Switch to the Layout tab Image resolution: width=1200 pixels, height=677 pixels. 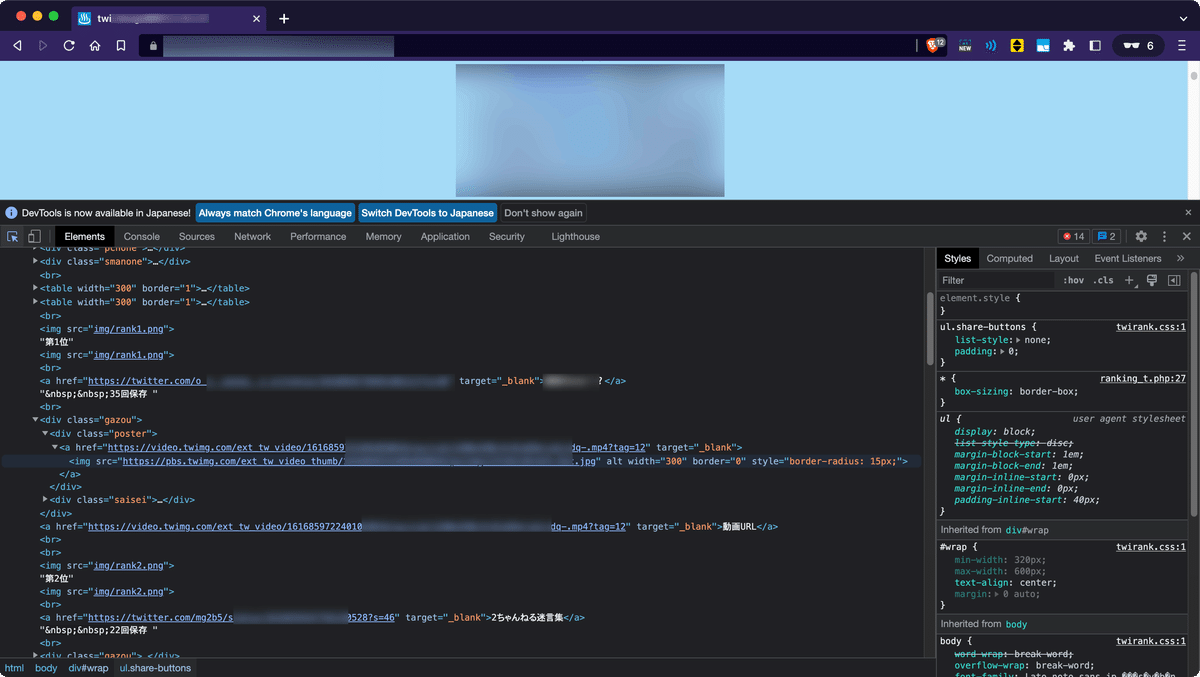(x=1064, y=258)
